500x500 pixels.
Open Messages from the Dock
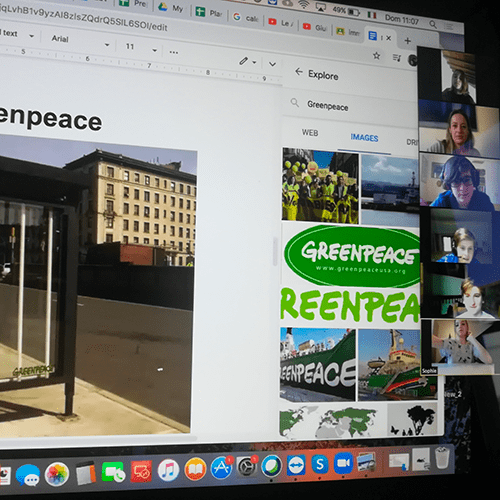[28, 475]
